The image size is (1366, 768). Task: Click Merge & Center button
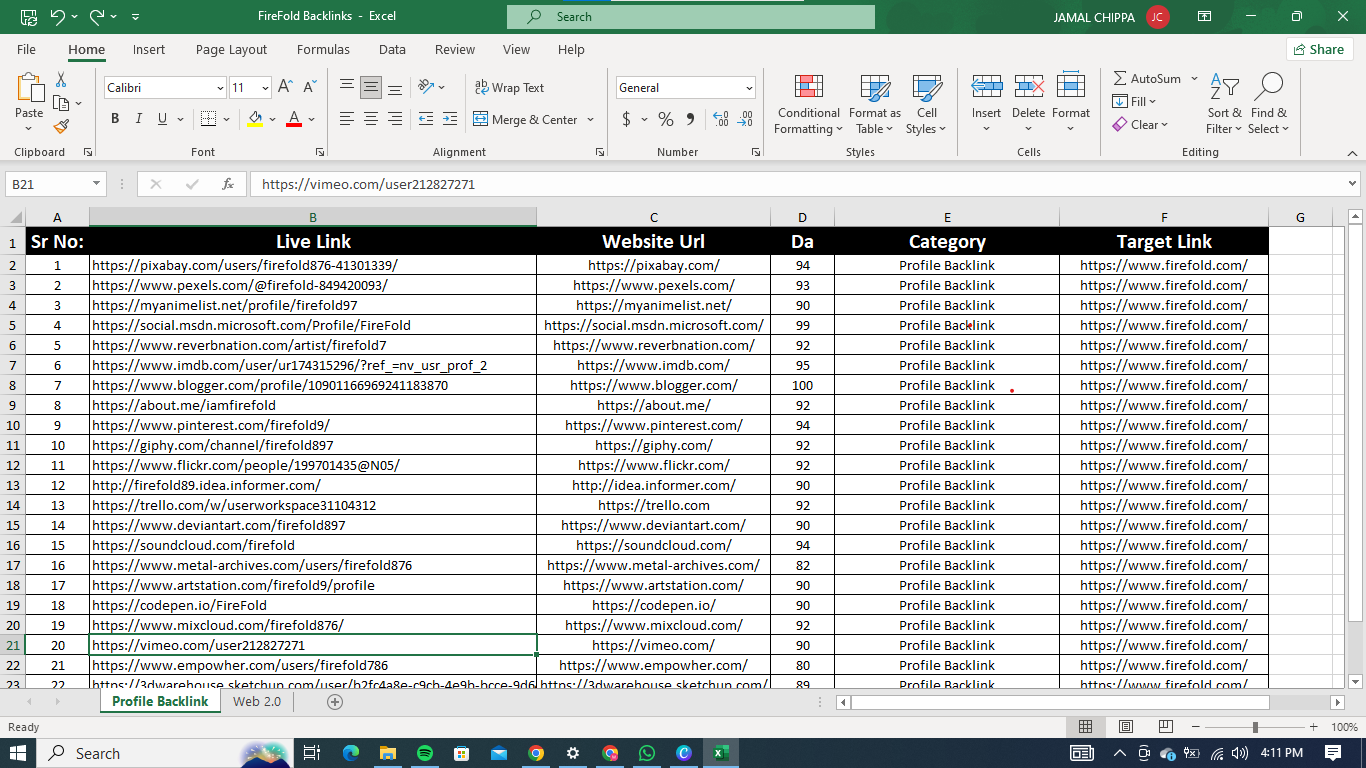pos(526,119)
